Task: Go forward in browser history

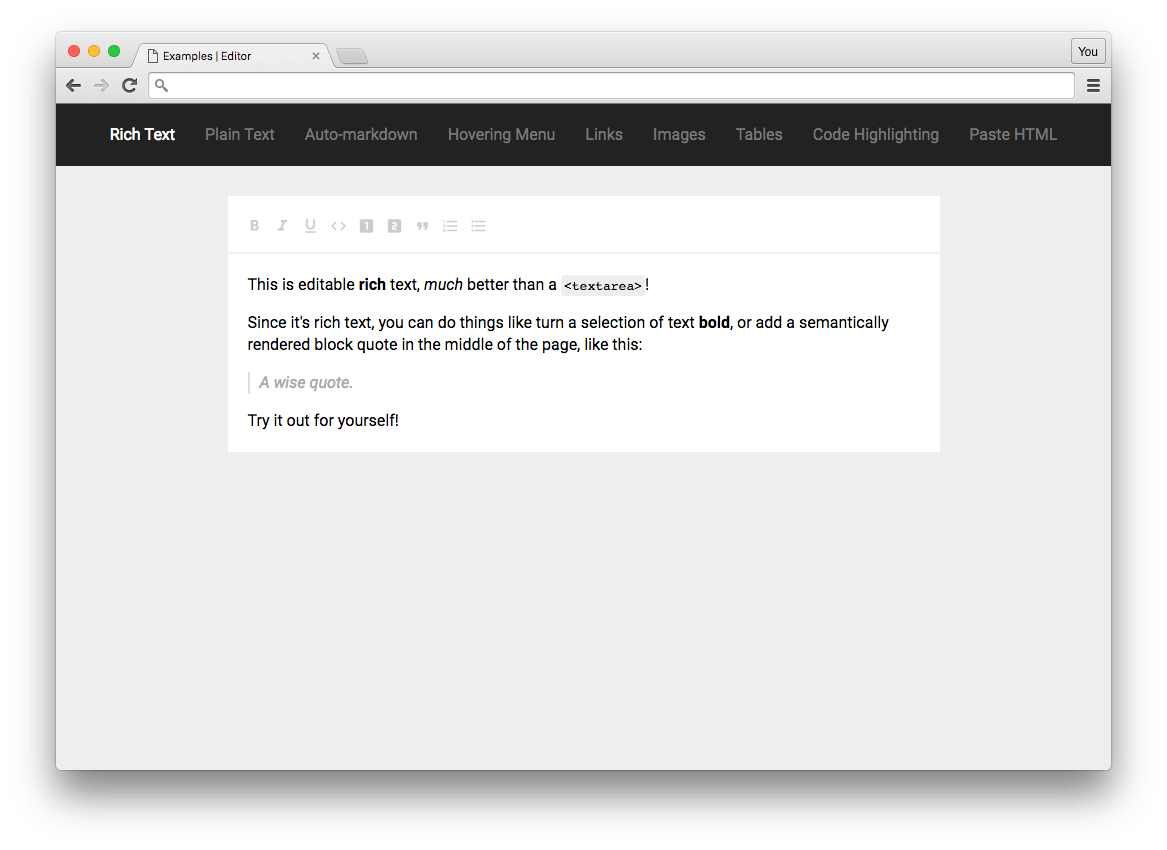Action: [101, 86]
